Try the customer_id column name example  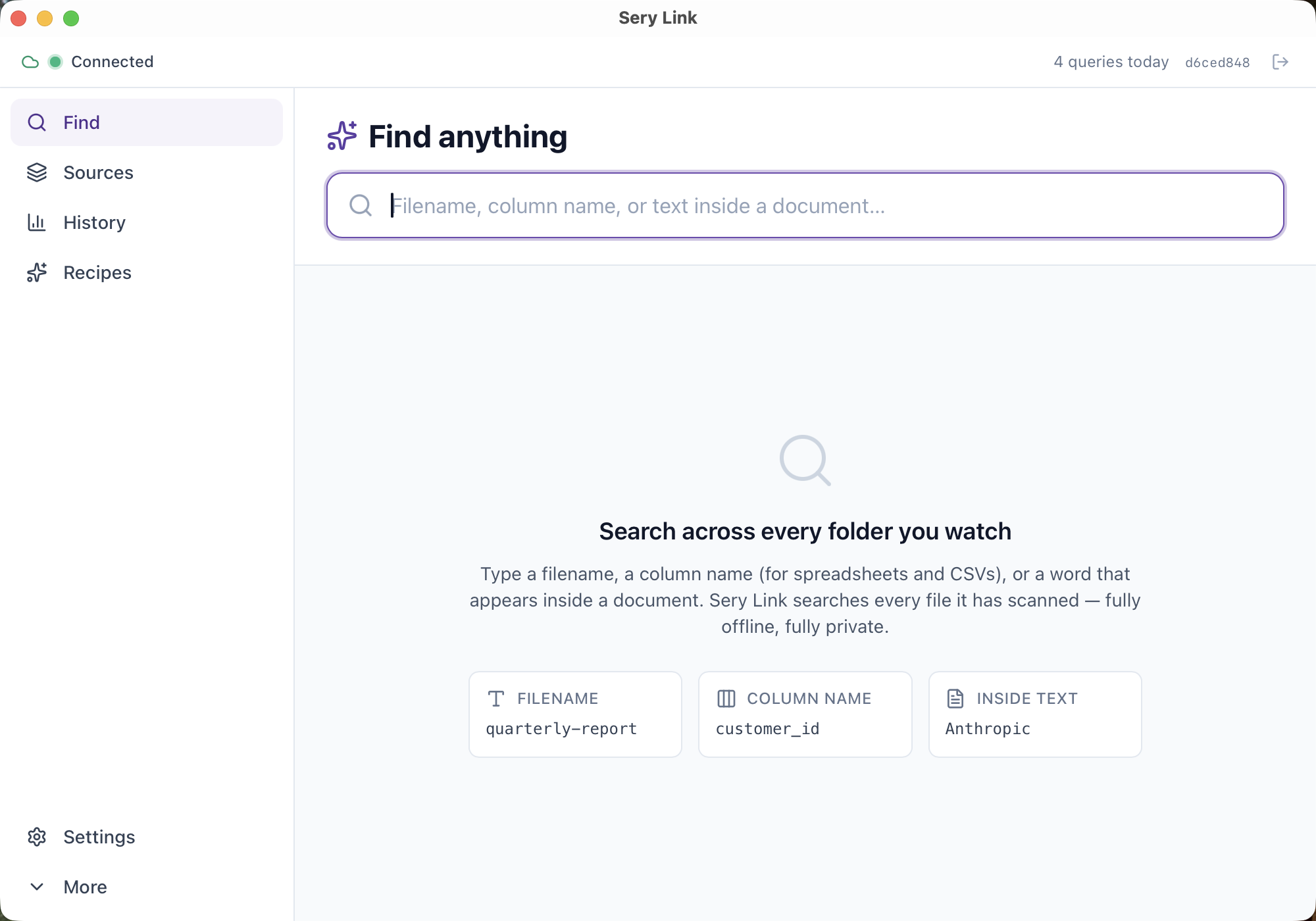click(805, 714)
